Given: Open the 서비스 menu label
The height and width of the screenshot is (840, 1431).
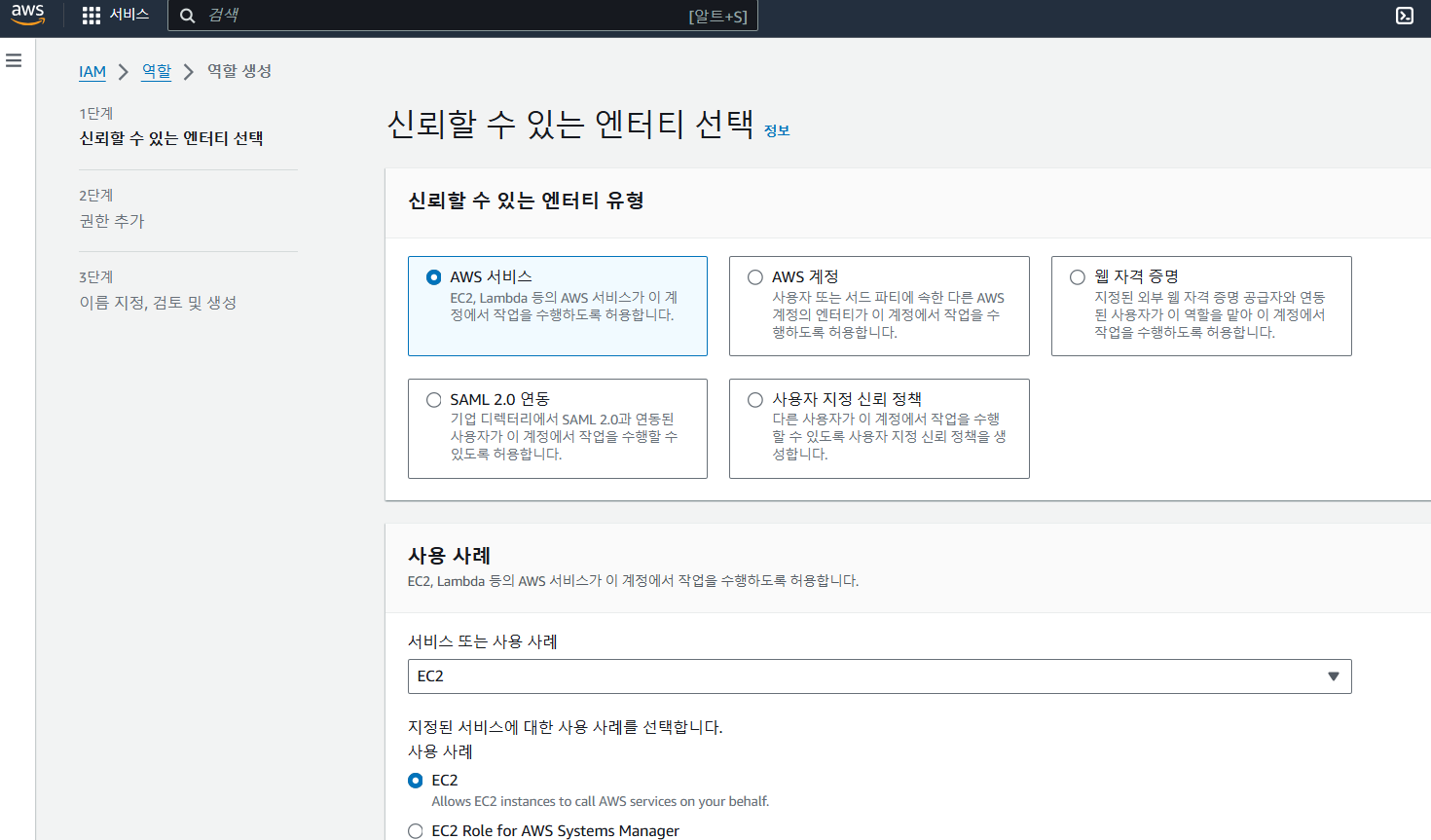Looking at the screenshot, I should coord(128,15).
